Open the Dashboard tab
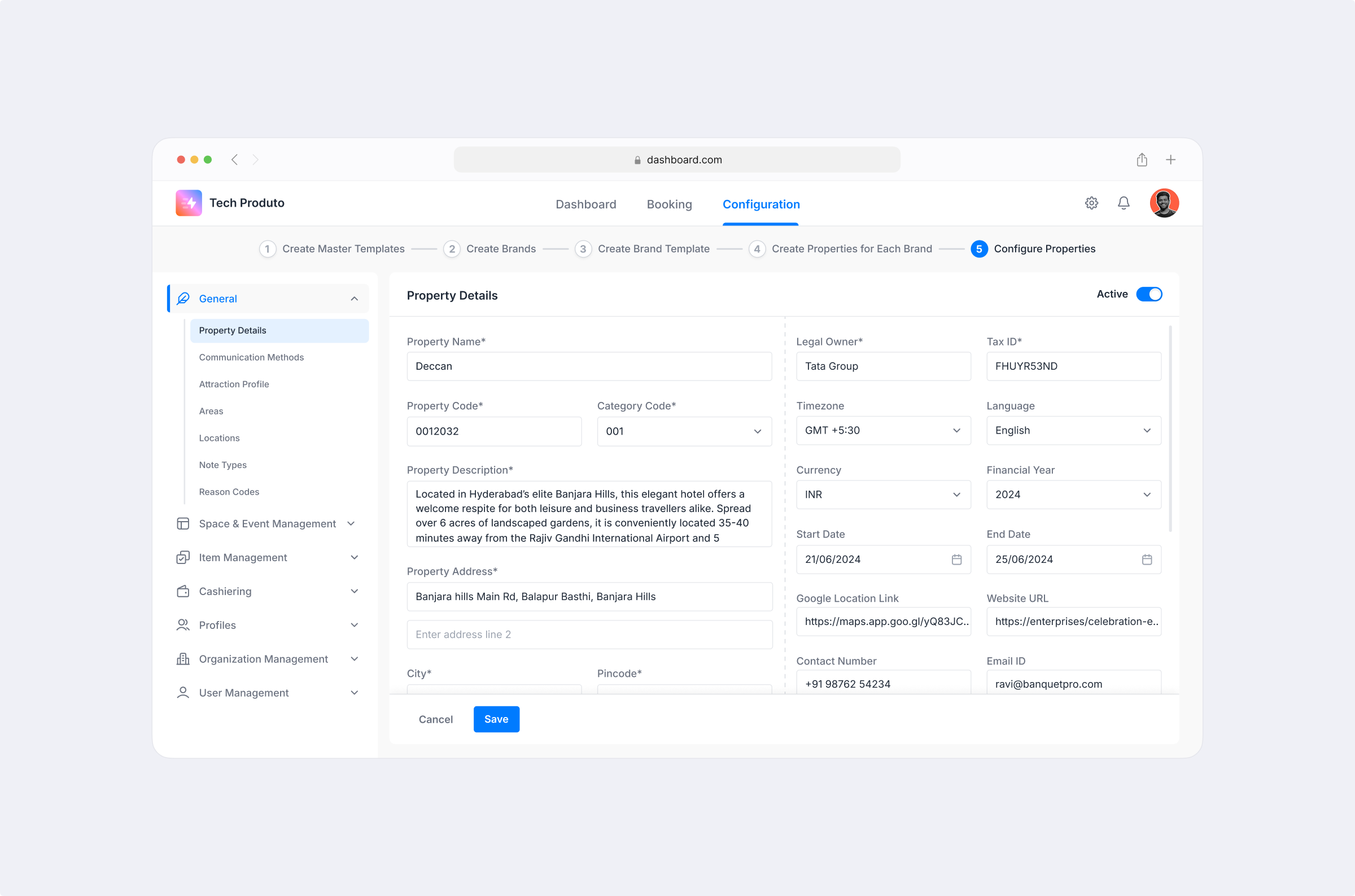This screenshot has height=896, width=1355. tap(585, 204)
